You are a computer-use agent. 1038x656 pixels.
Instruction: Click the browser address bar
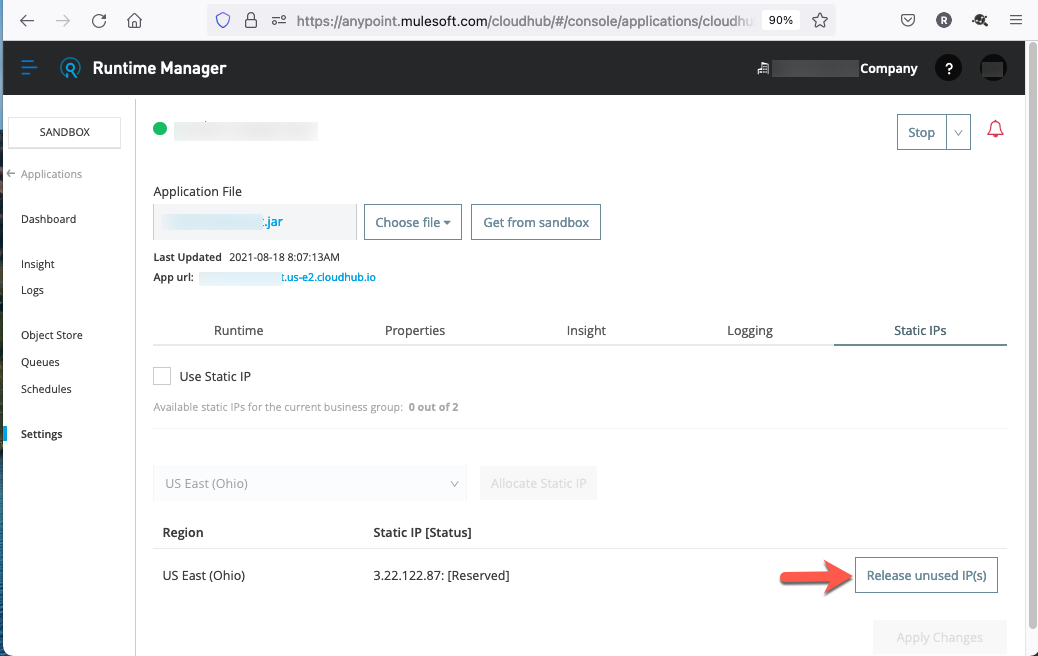pyautogui.click(x=520, y=20)
